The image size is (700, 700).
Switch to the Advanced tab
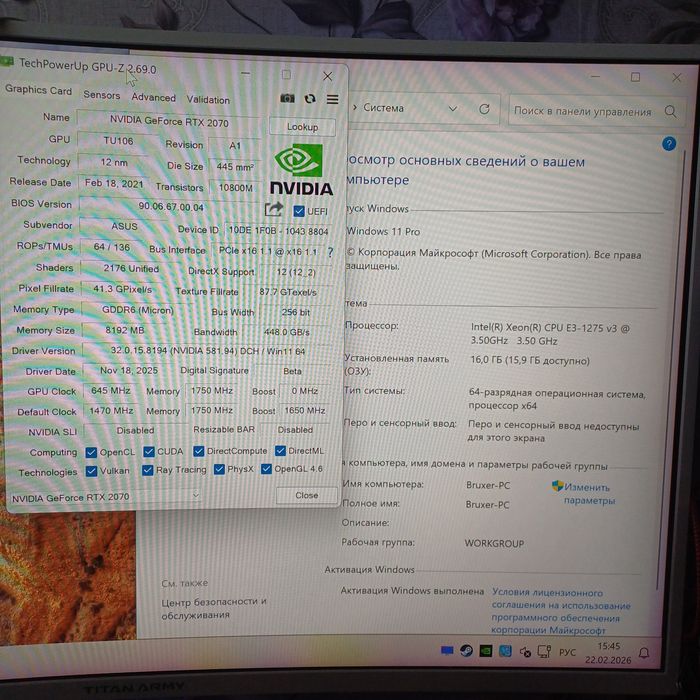[154, 97]
